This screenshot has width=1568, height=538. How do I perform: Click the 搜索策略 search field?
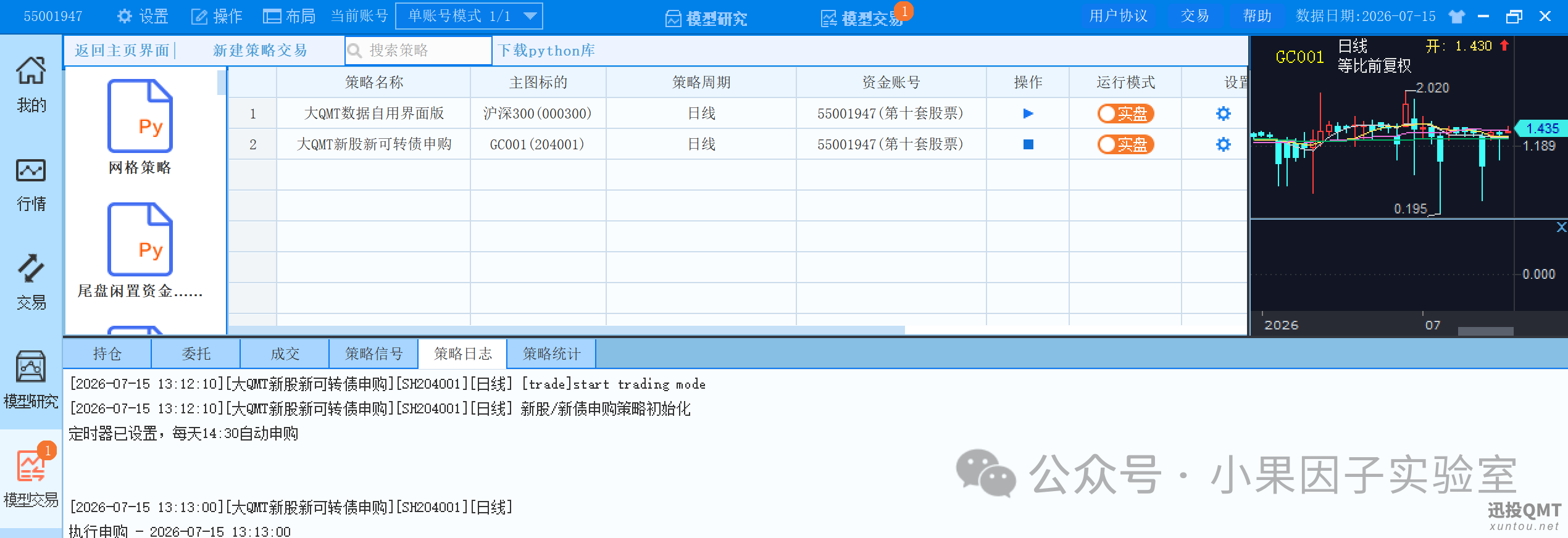[419, 51]
